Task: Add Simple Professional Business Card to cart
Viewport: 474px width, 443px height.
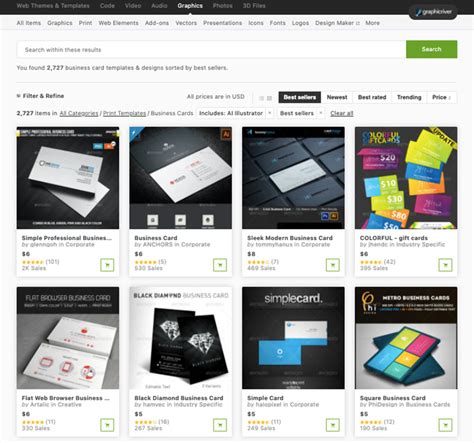Action: point(107,265)
